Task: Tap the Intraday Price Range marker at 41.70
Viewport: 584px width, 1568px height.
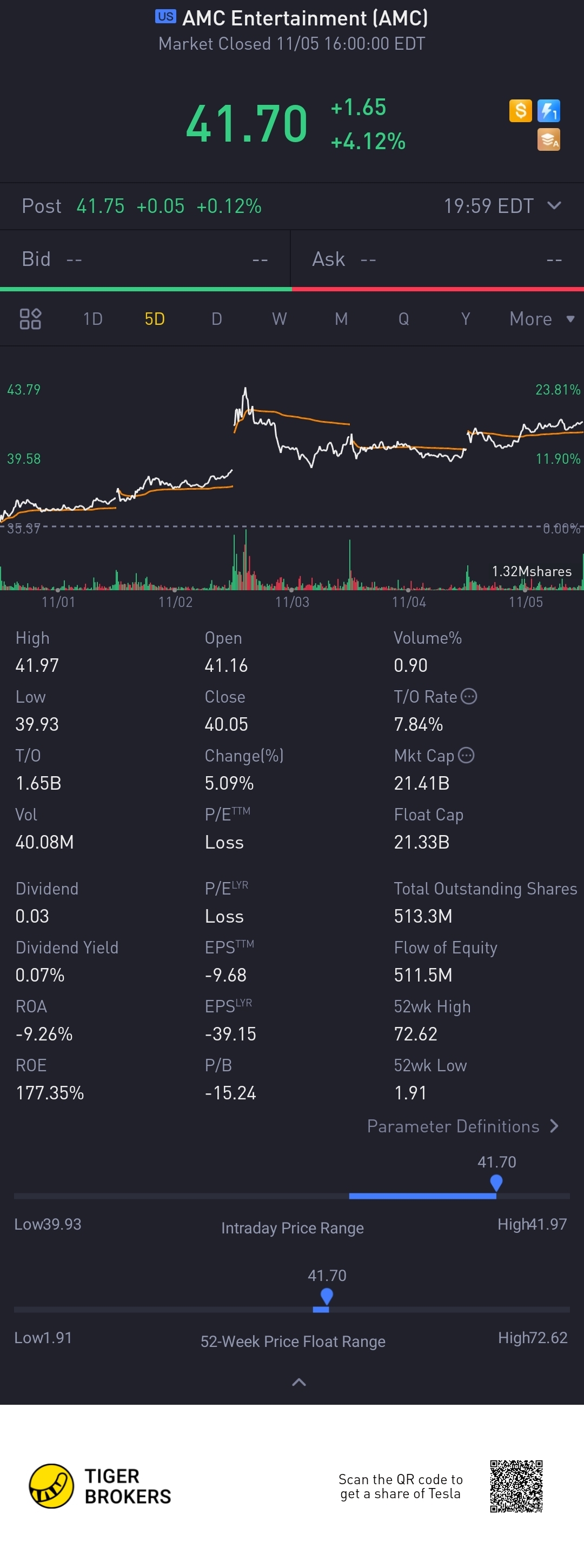Action: coord(496,1183)
